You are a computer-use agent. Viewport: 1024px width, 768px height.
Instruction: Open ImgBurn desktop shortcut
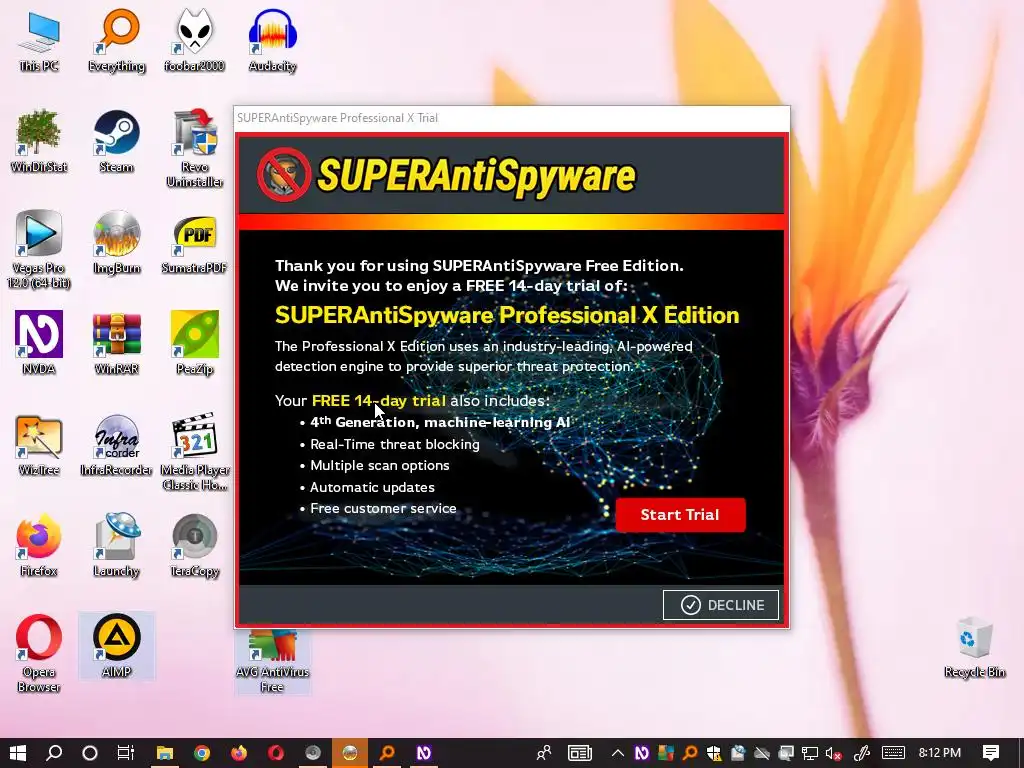[116, 242]
